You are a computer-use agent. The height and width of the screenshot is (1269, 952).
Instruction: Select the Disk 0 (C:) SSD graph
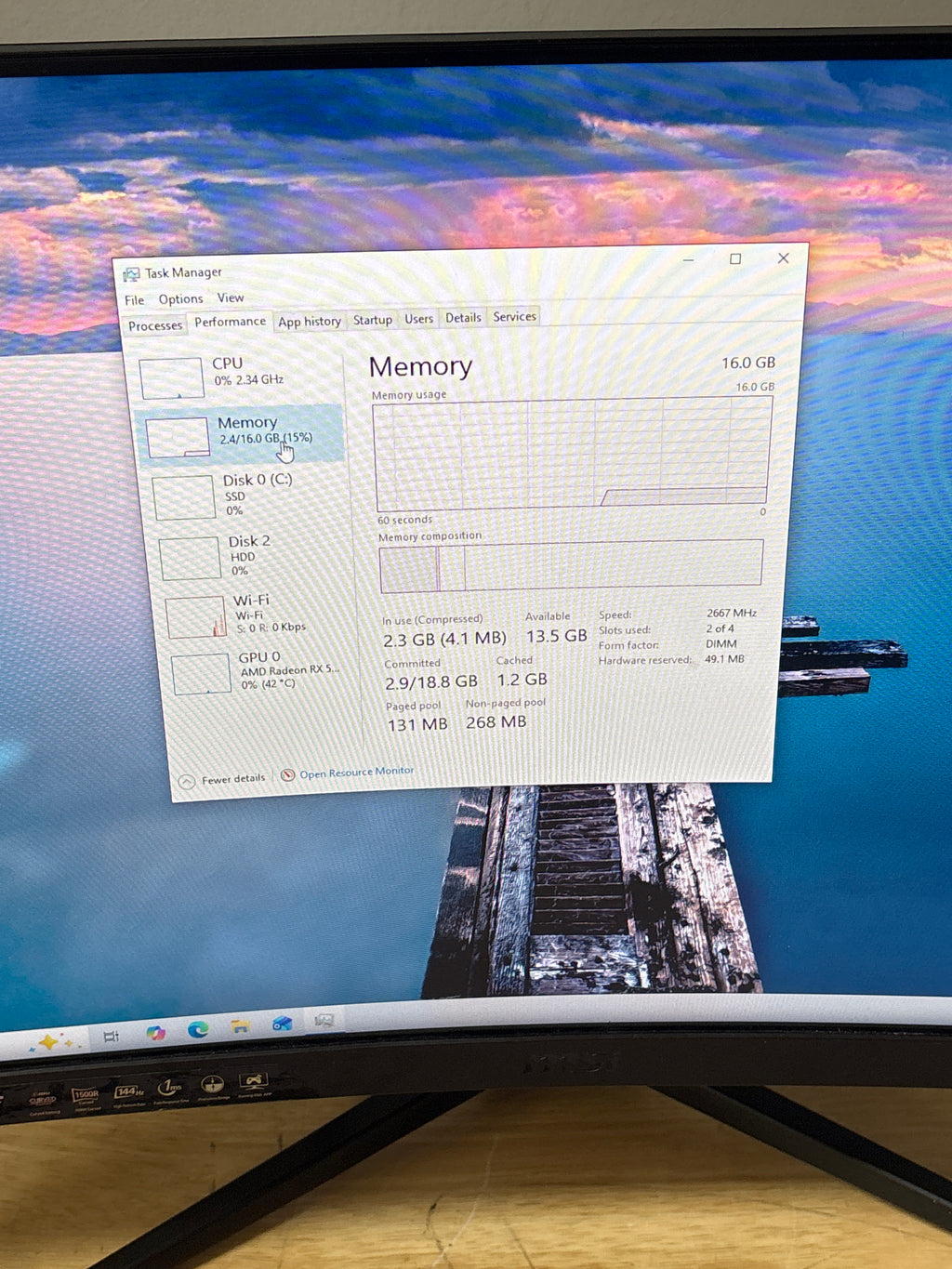183,497
